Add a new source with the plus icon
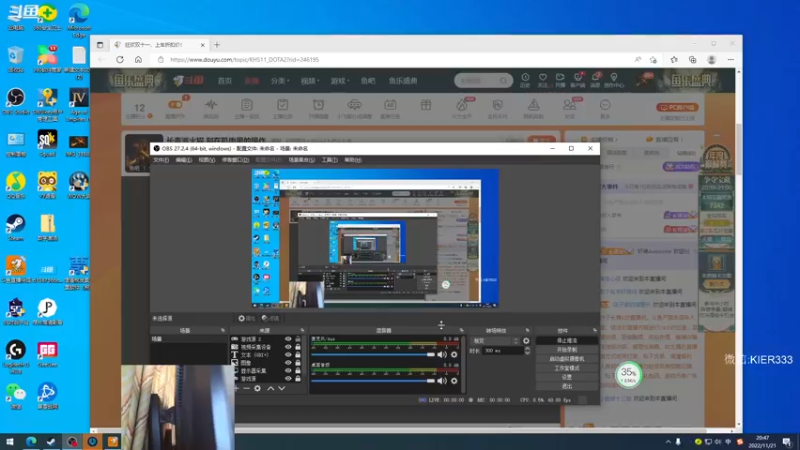The image size is (800, 450). tap(236, 388)
